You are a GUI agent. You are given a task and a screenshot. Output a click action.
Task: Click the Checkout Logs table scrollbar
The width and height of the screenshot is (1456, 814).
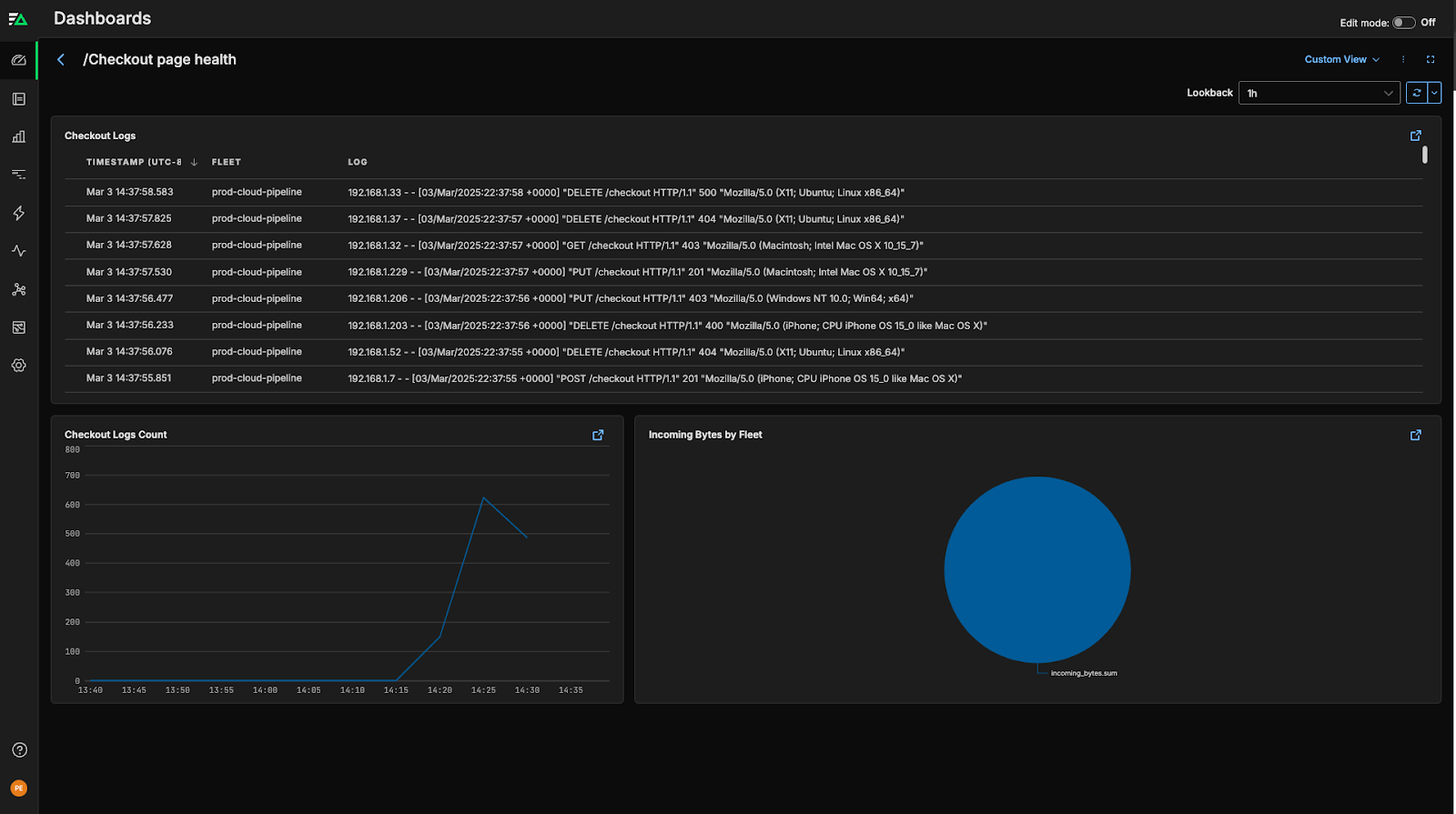[x=1424, y=156]
